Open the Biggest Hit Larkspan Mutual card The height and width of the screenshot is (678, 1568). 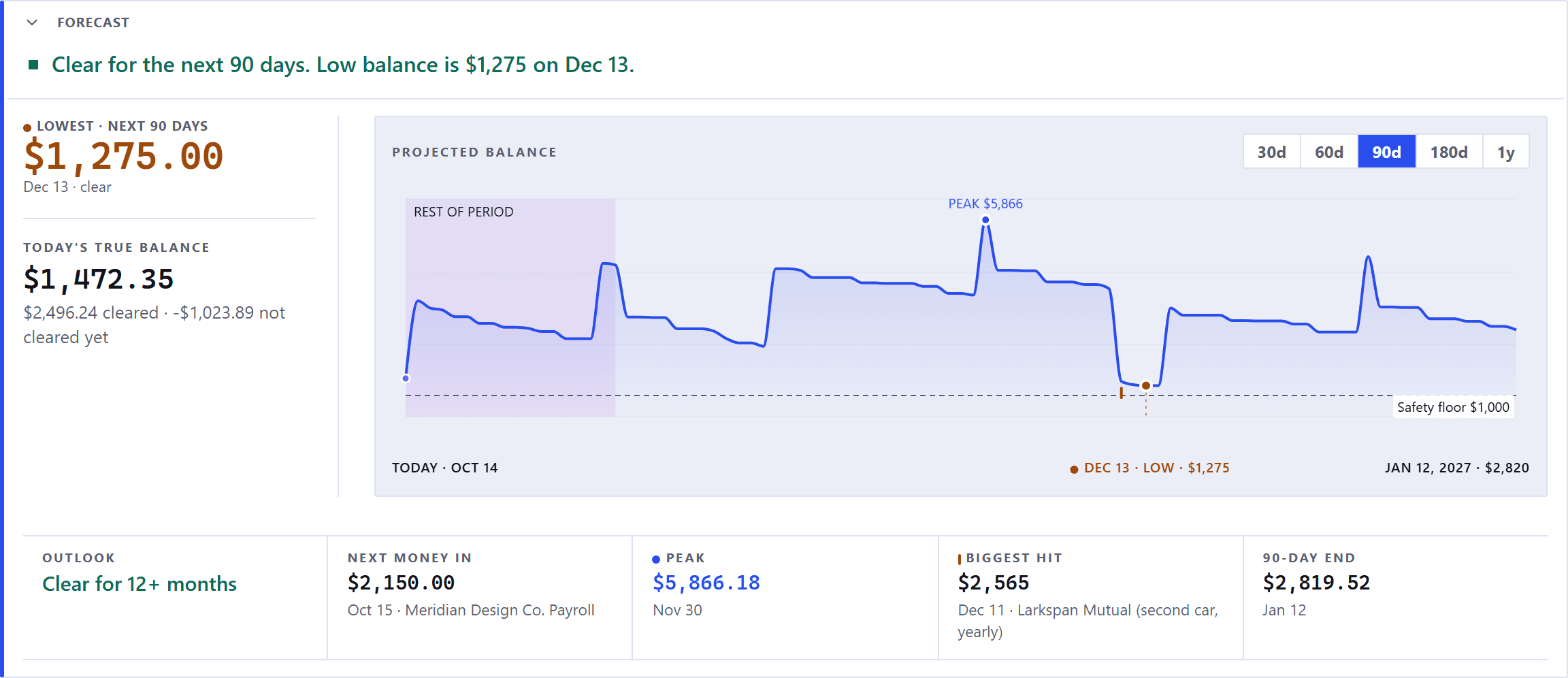(x=1091, y=597)
